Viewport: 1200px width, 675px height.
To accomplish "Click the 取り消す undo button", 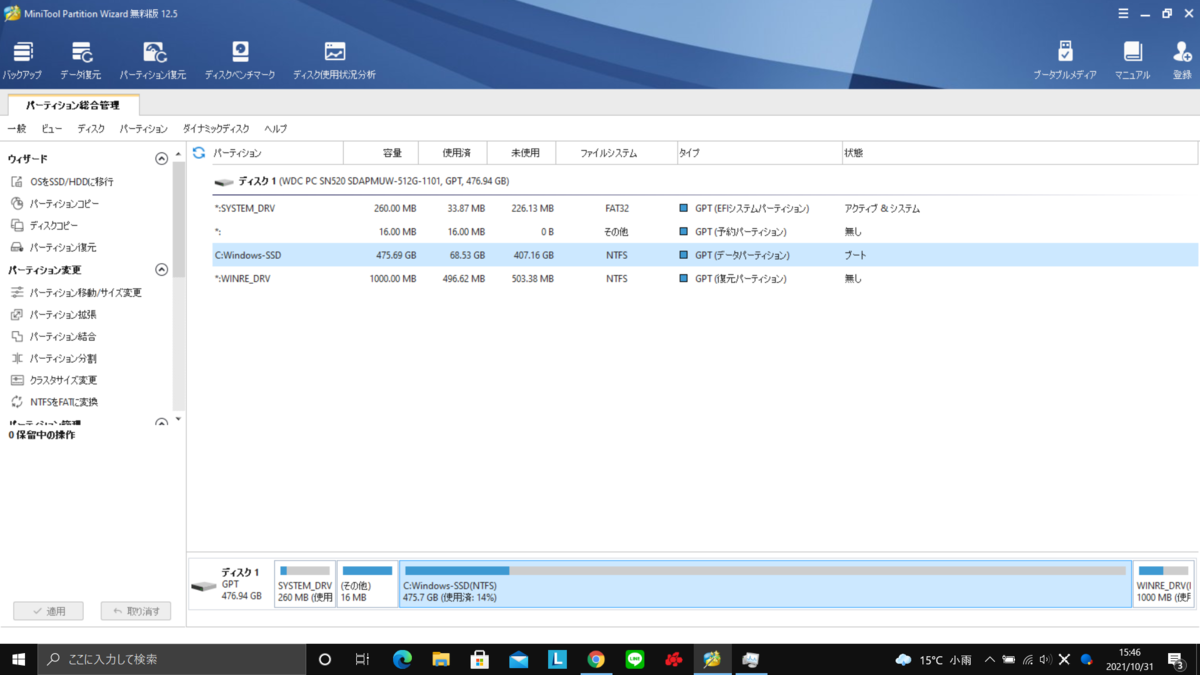I will (x=136, y=611).
